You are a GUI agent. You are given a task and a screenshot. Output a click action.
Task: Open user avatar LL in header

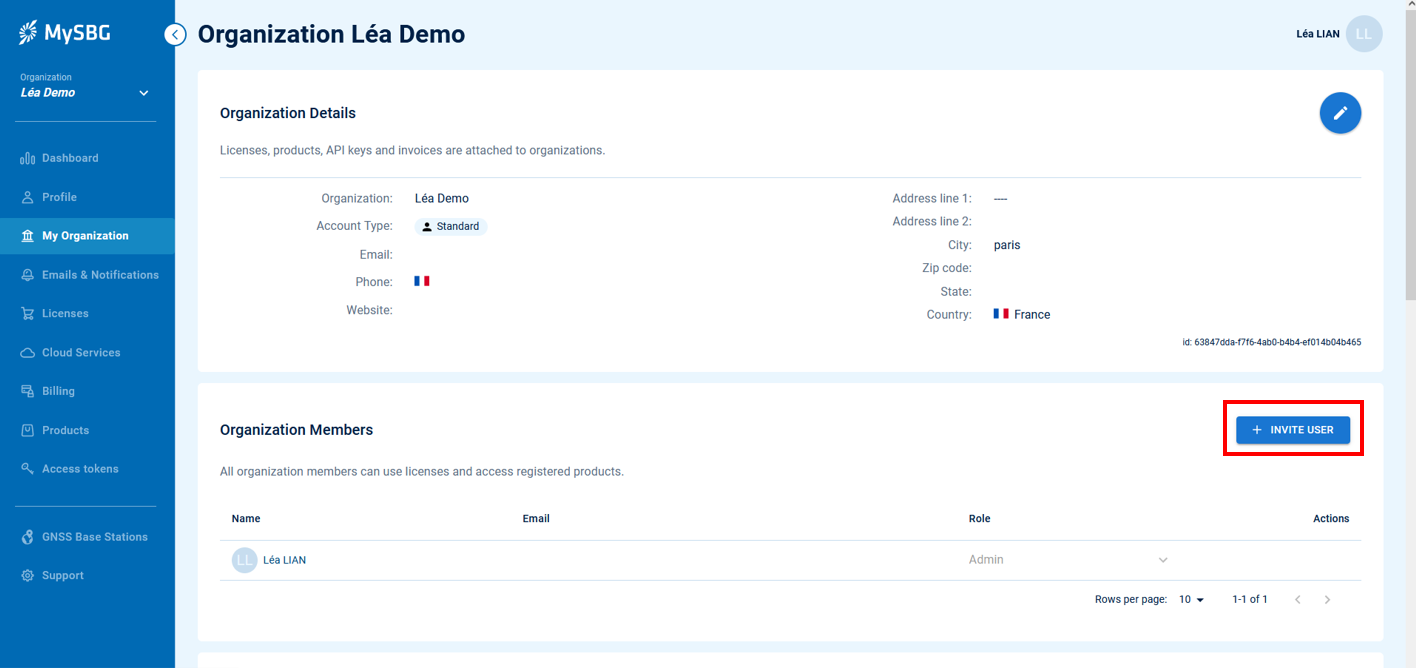[1363, 34]
